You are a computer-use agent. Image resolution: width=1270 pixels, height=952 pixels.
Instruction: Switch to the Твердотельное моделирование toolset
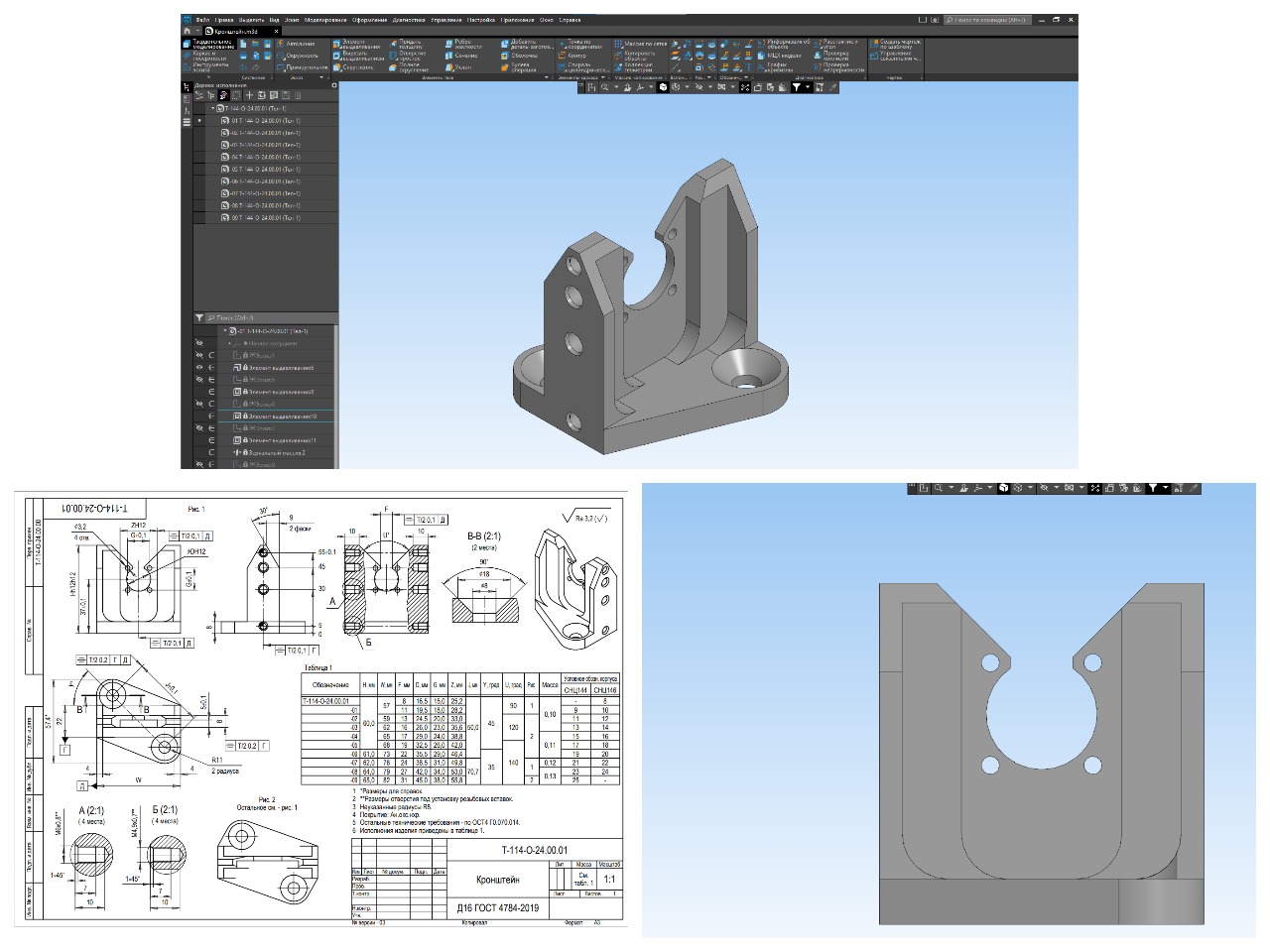point(208,44)
